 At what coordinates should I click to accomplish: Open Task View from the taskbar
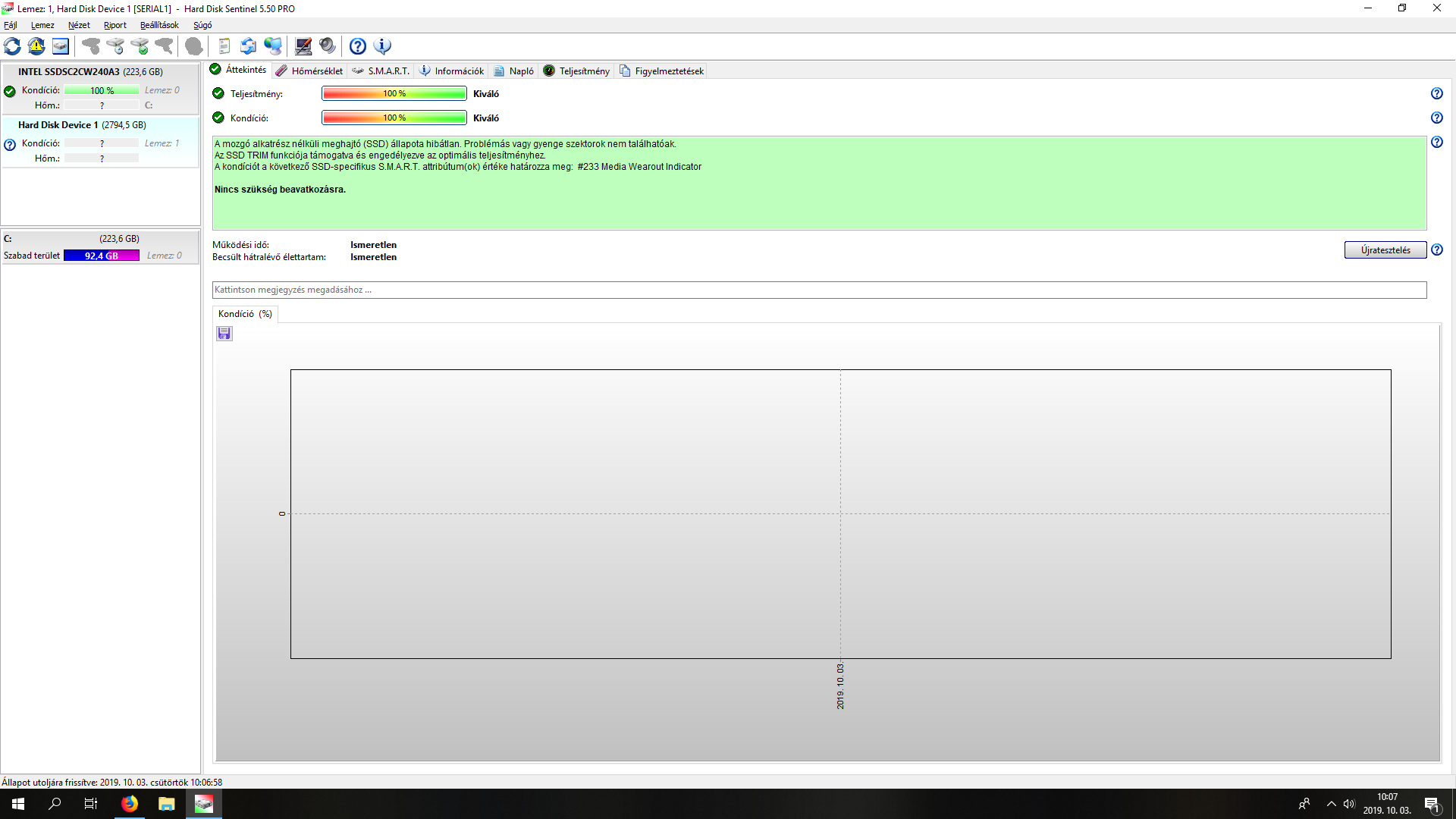click(x=91, y=804)
